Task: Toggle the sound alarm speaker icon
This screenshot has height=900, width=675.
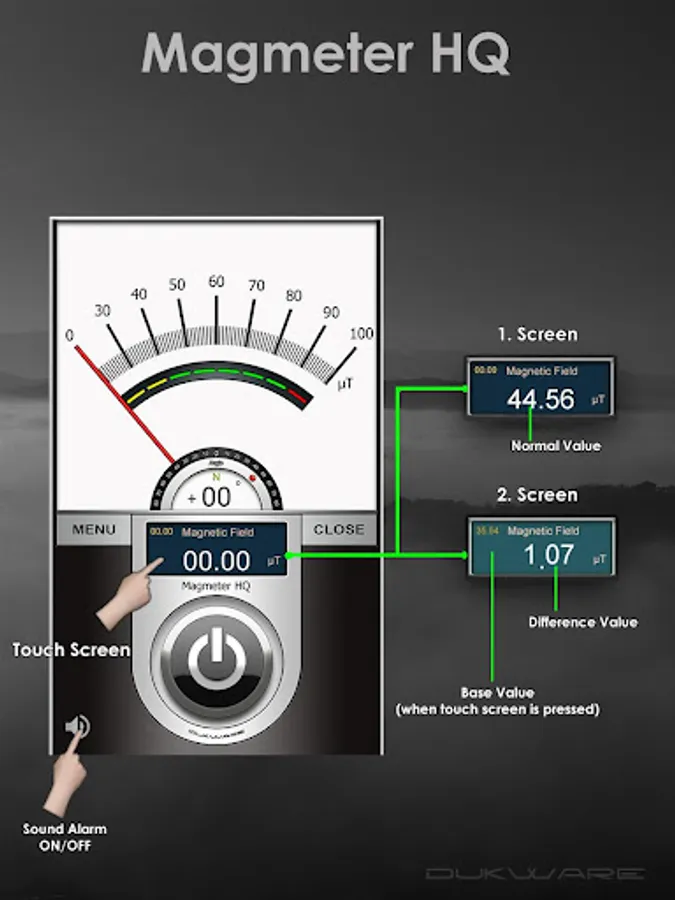Action: click(x=77, y=727)
